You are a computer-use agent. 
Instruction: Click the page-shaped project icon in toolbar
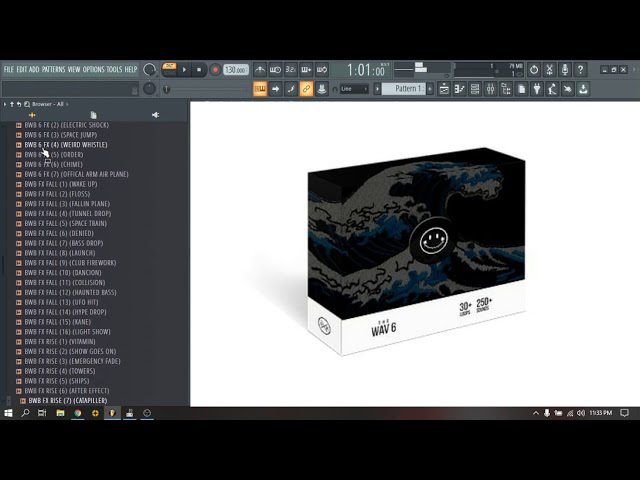(521, 89)
